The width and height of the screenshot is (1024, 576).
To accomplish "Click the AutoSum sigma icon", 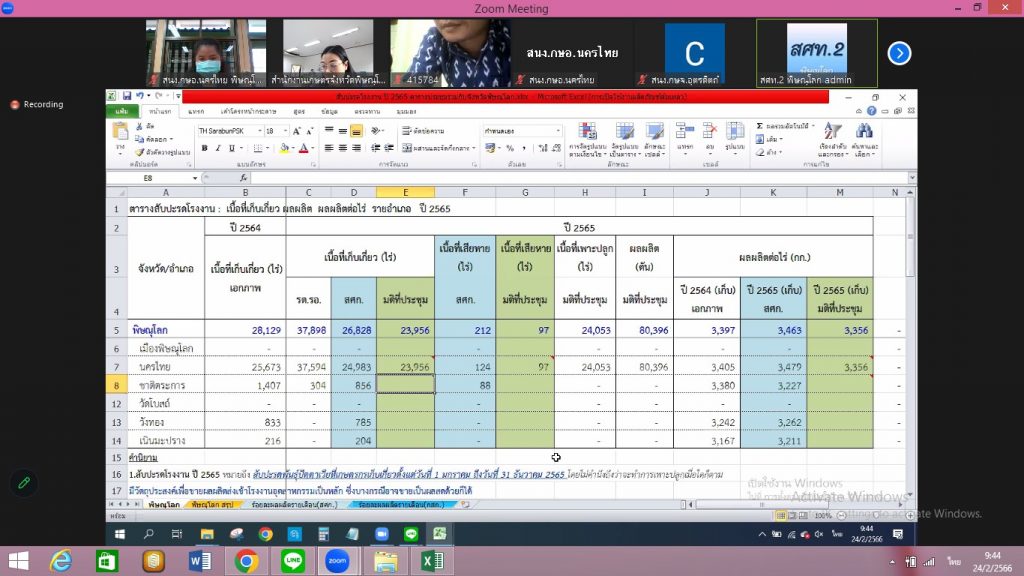I will click(760, 126).
